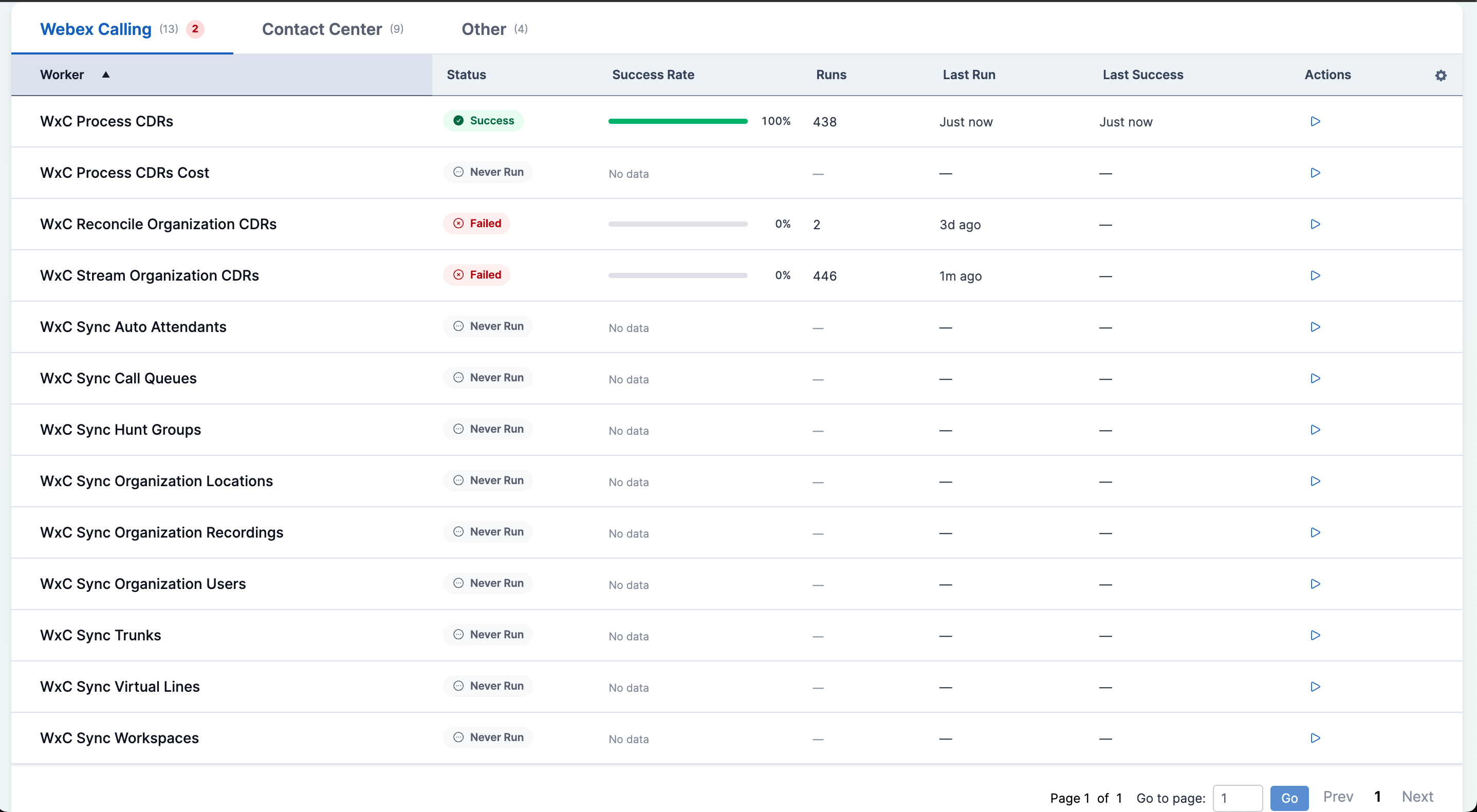Select the WxC Process CDRs Cost worker name

click(x=124, y=173)
